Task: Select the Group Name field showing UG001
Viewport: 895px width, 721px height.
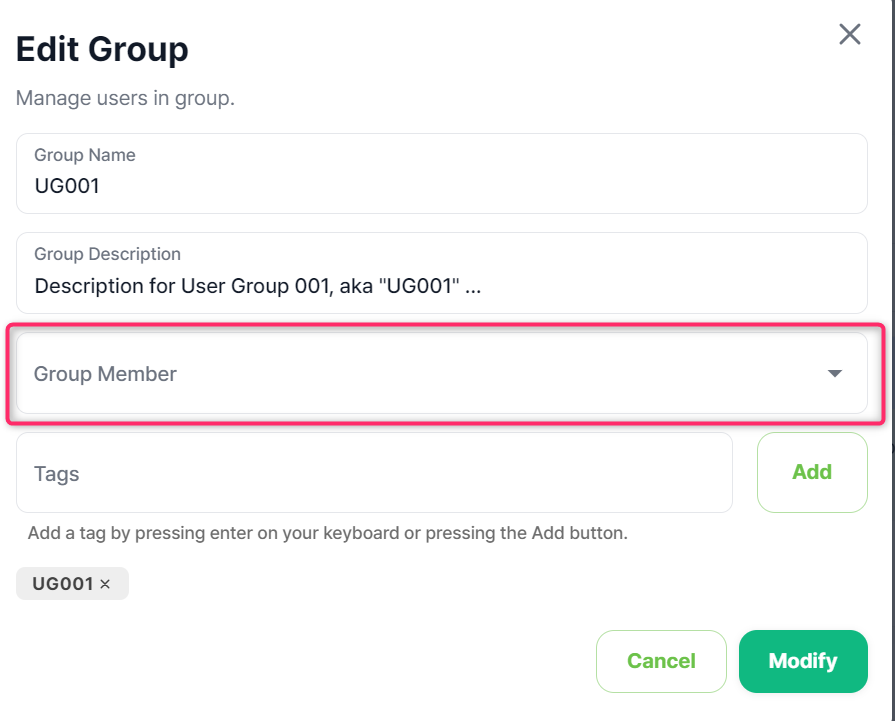Action: tap(440, 186)
